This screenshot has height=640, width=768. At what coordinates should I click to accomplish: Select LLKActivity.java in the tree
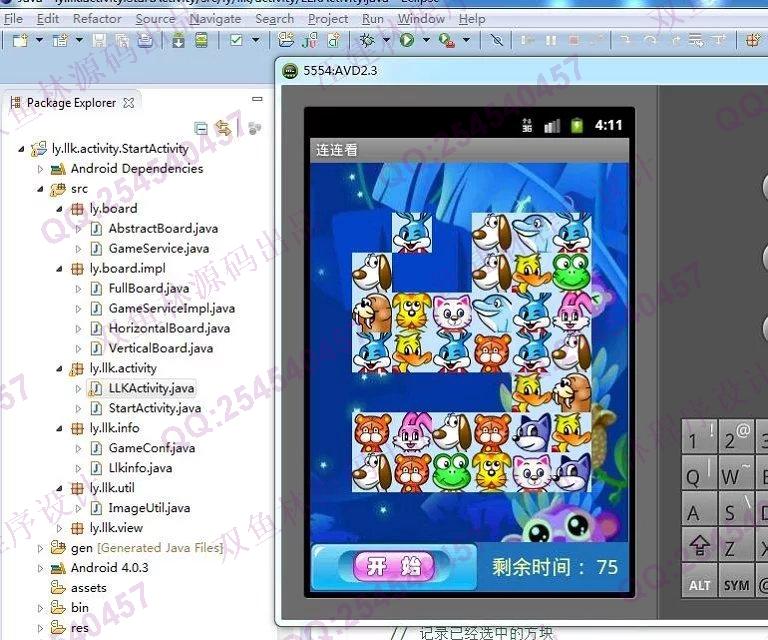pos(151,388)
